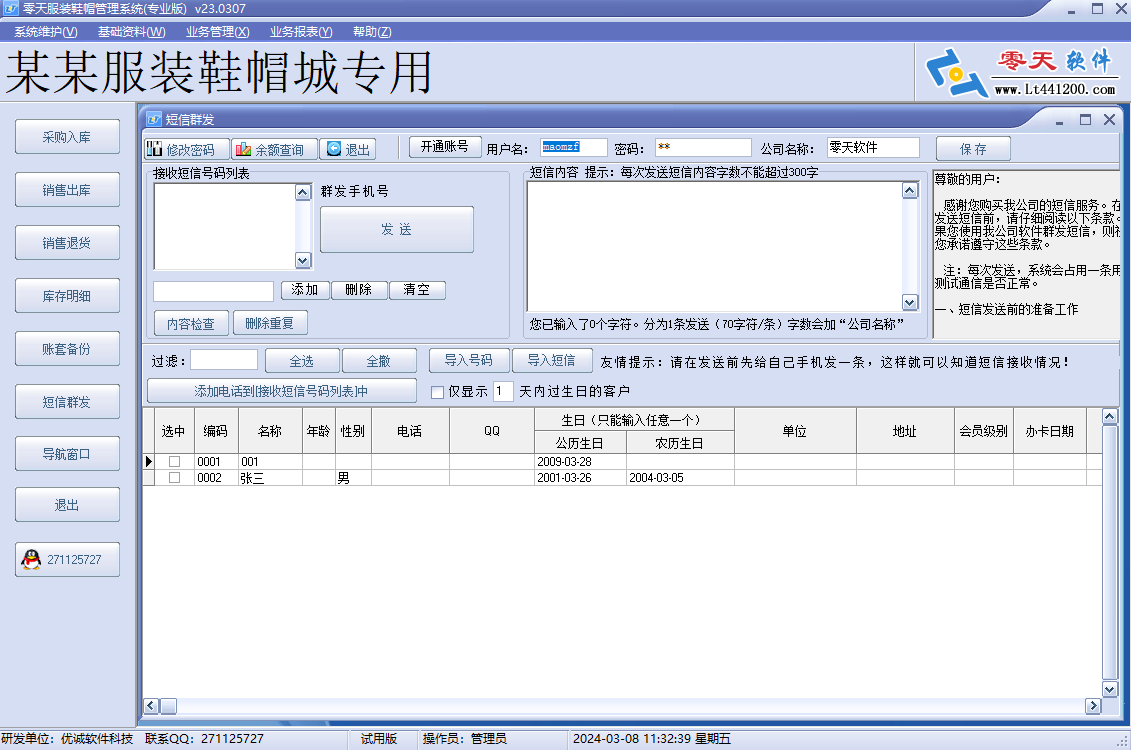Open the 帮助(Z) menu
This screenshot has width=1131, height=750.
coord(372,32)
